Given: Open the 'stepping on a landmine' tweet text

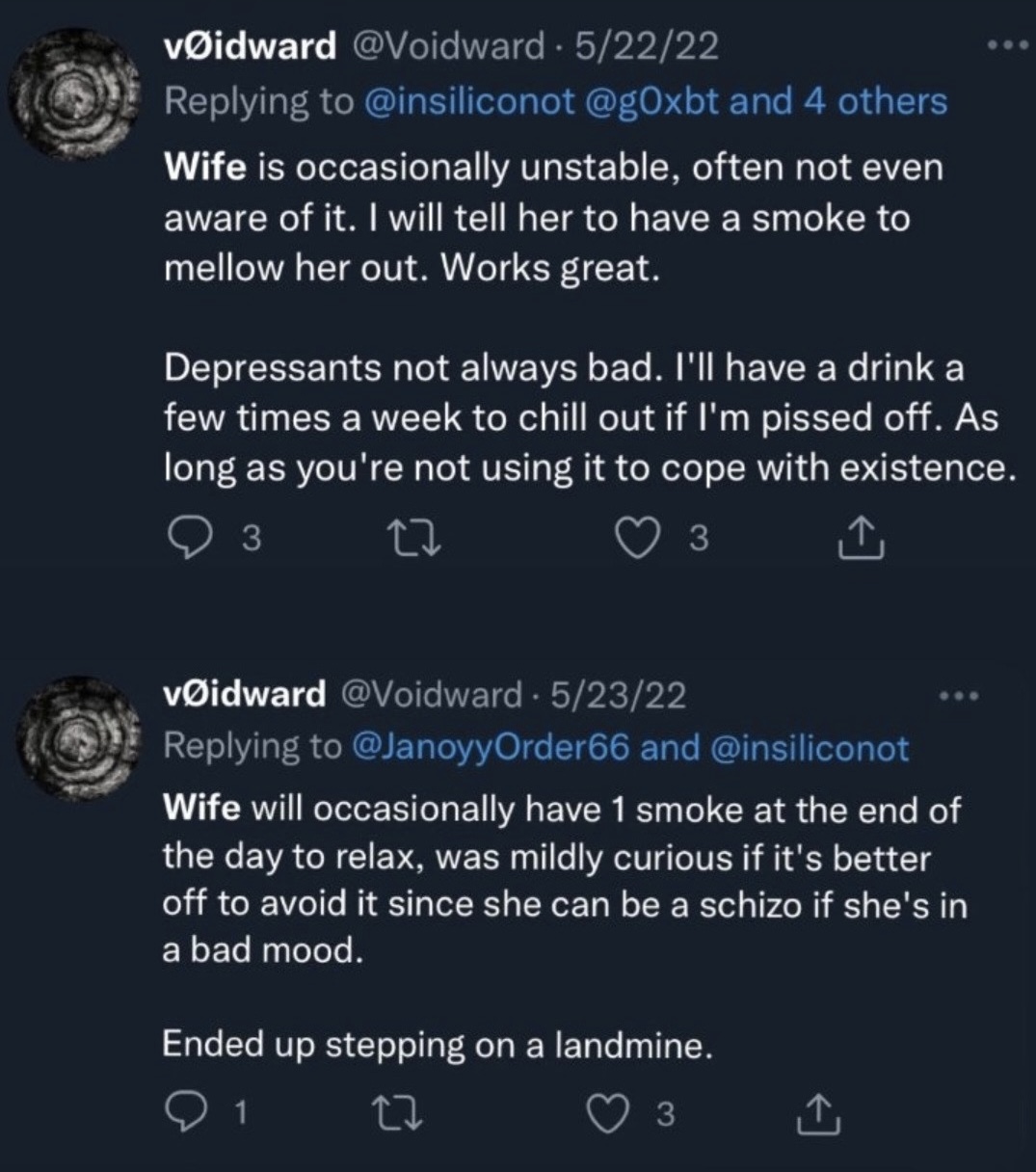Looking at the screenshot, I should (x=438, y=1045).
